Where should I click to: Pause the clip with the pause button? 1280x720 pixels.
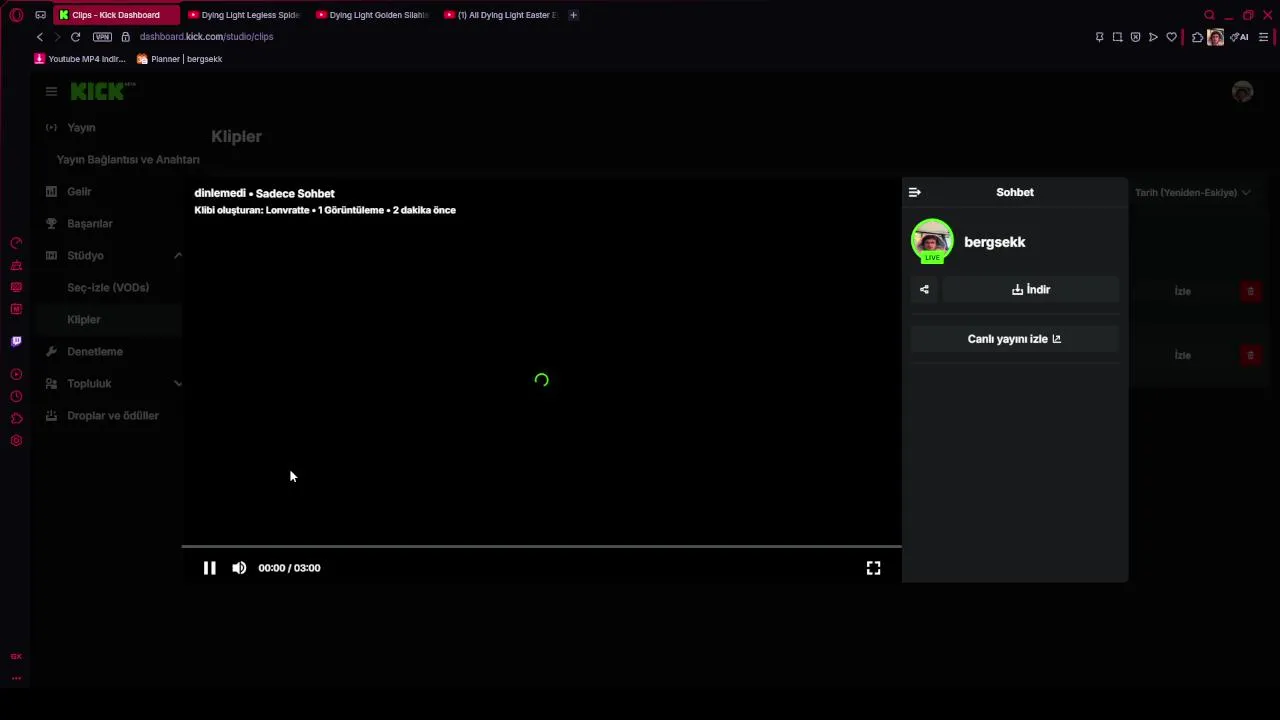(209, 568)
